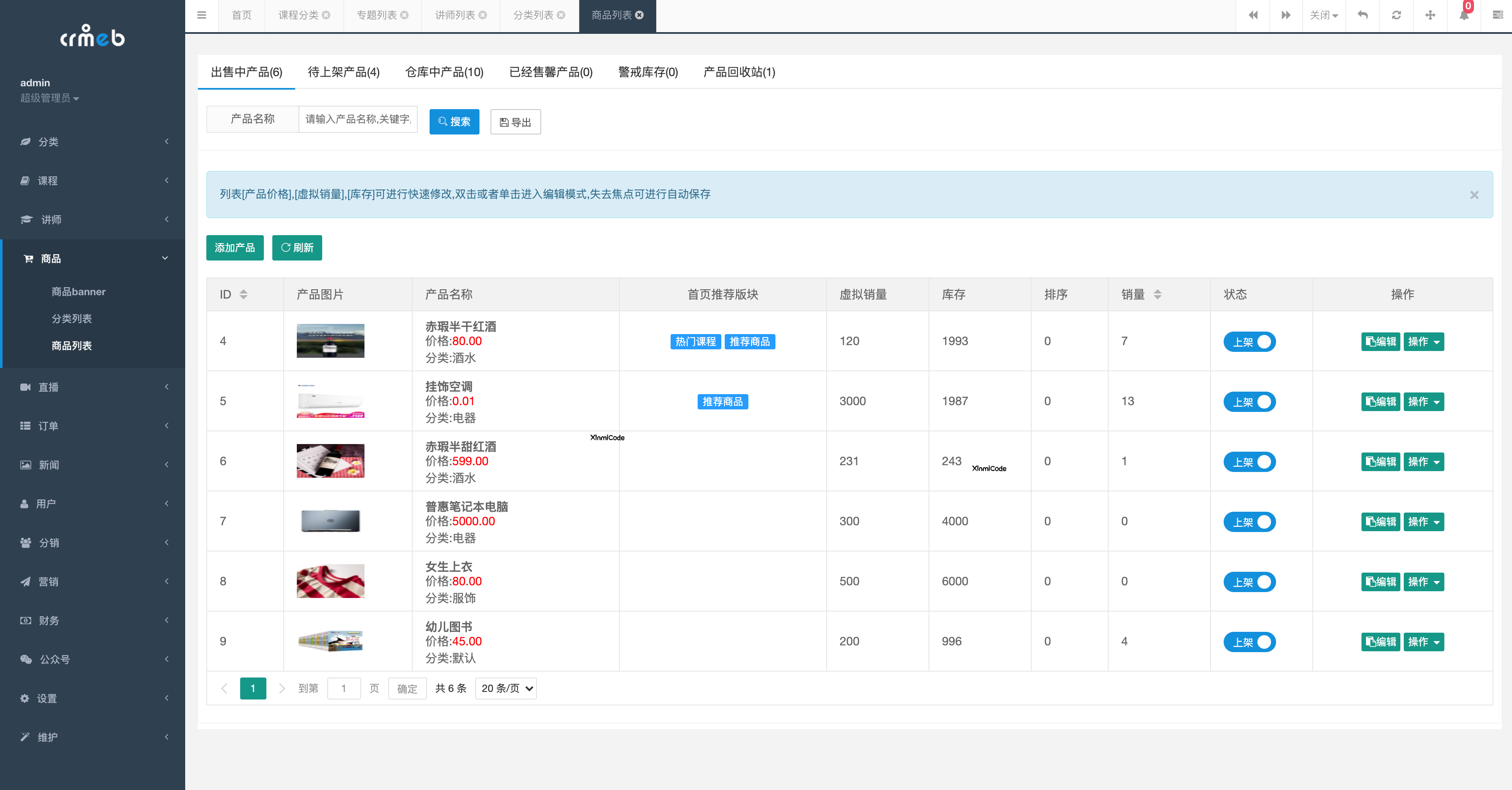1512x790 pixels.
Task: Click the hamburger menu icon
Action: (201, 15)
